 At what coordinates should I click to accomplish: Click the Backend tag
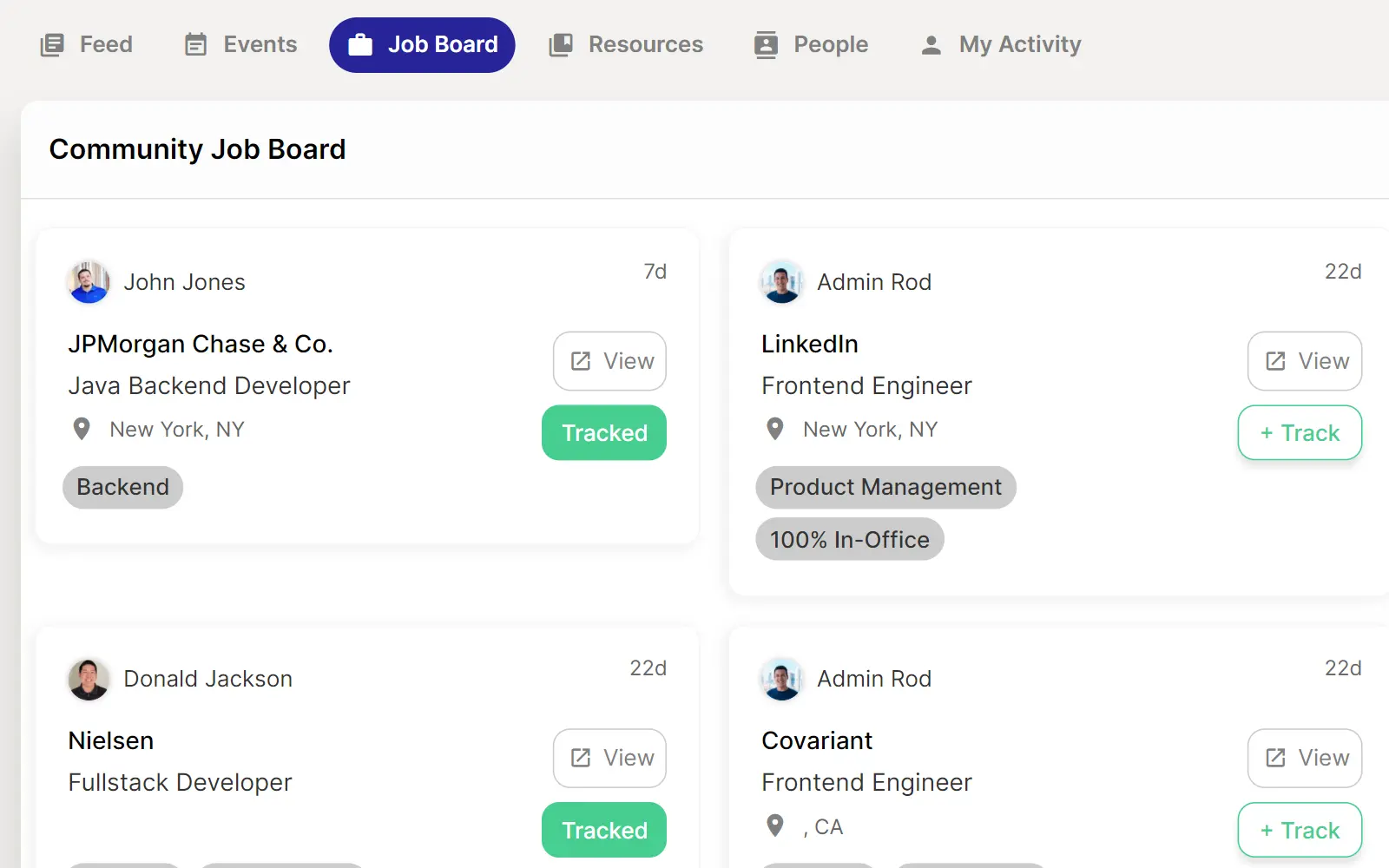(x=122, y=487)
